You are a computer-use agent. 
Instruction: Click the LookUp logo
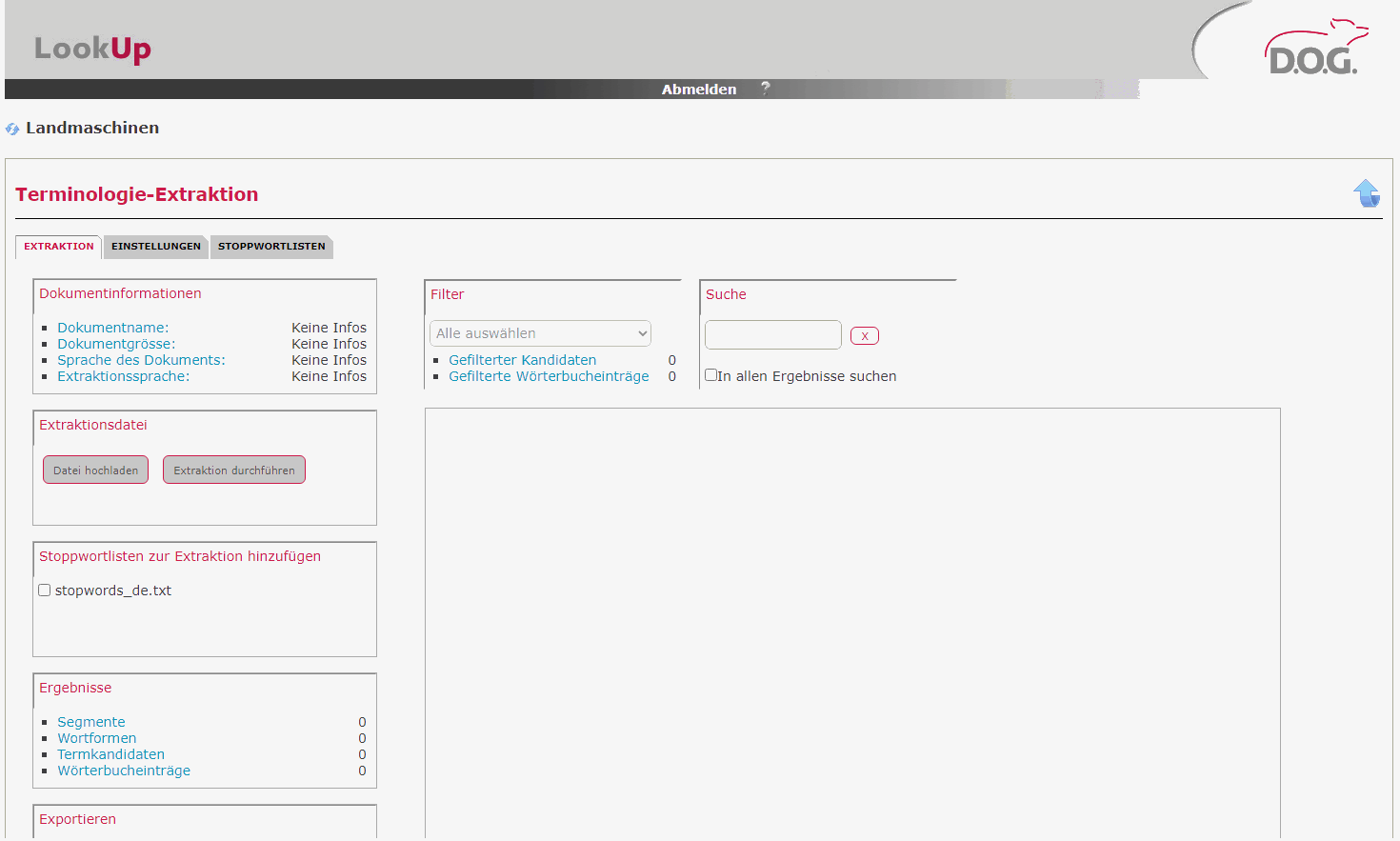tap(92, 48)
